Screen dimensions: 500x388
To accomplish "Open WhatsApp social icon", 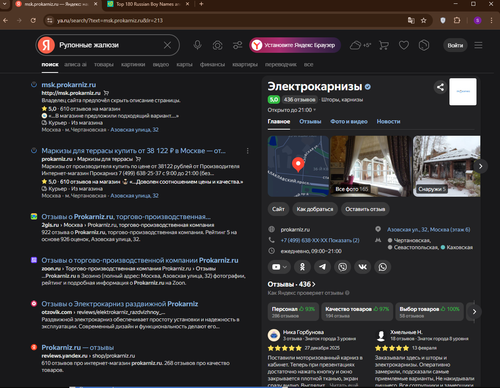I will click(382, 267).
